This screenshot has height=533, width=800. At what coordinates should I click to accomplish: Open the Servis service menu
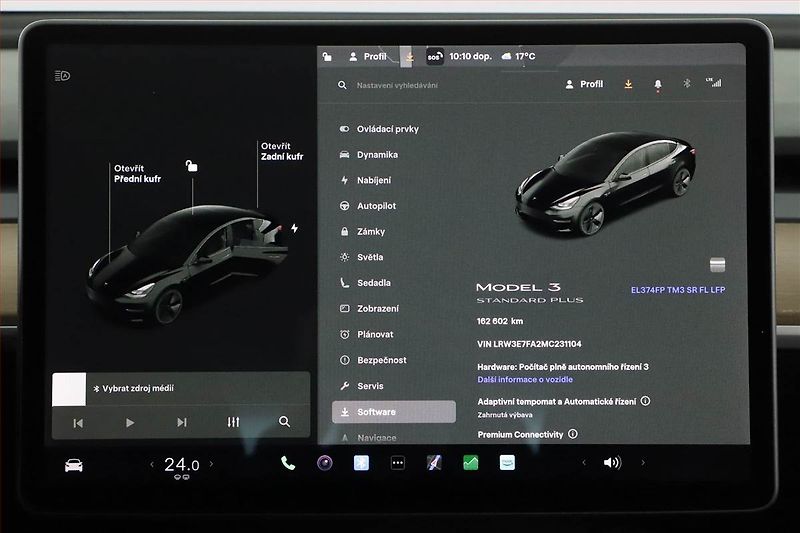click(362, 386)
